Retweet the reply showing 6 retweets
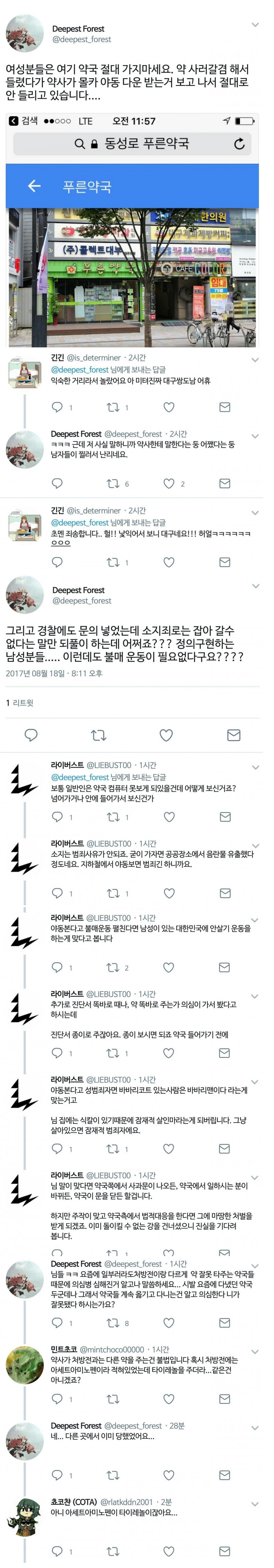 113,483
